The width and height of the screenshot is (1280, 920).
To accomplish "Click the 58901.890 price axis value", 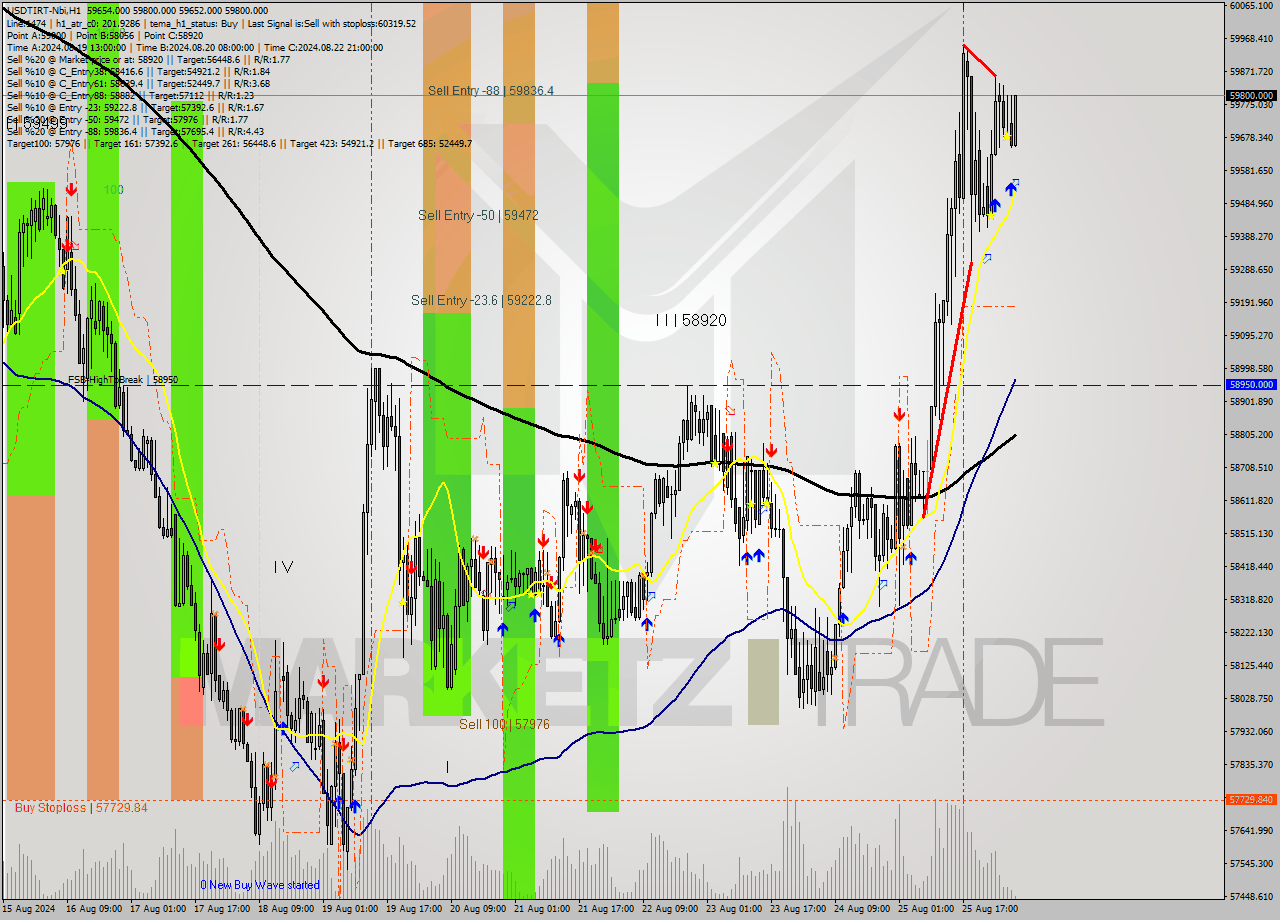I will [x=1251, y=402].
